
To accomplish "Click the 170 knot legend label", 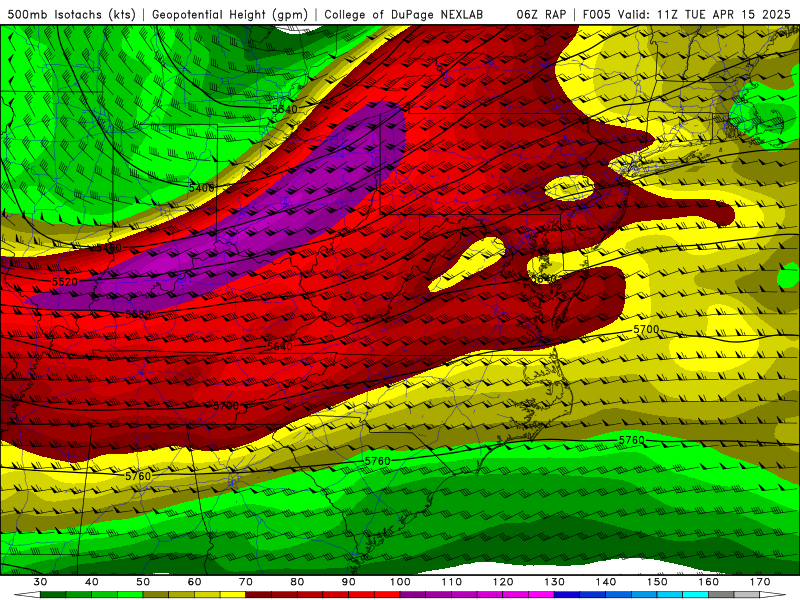I will click(760, 582).
